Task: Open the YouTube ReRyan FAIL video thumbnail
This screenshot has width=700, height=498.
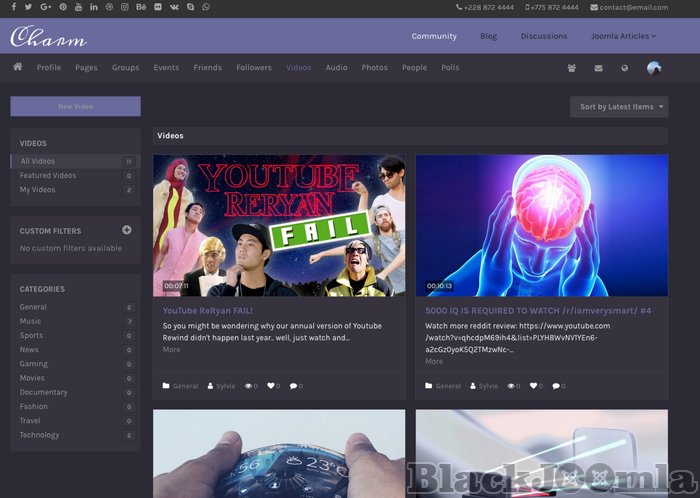Action: click(278, 225)
